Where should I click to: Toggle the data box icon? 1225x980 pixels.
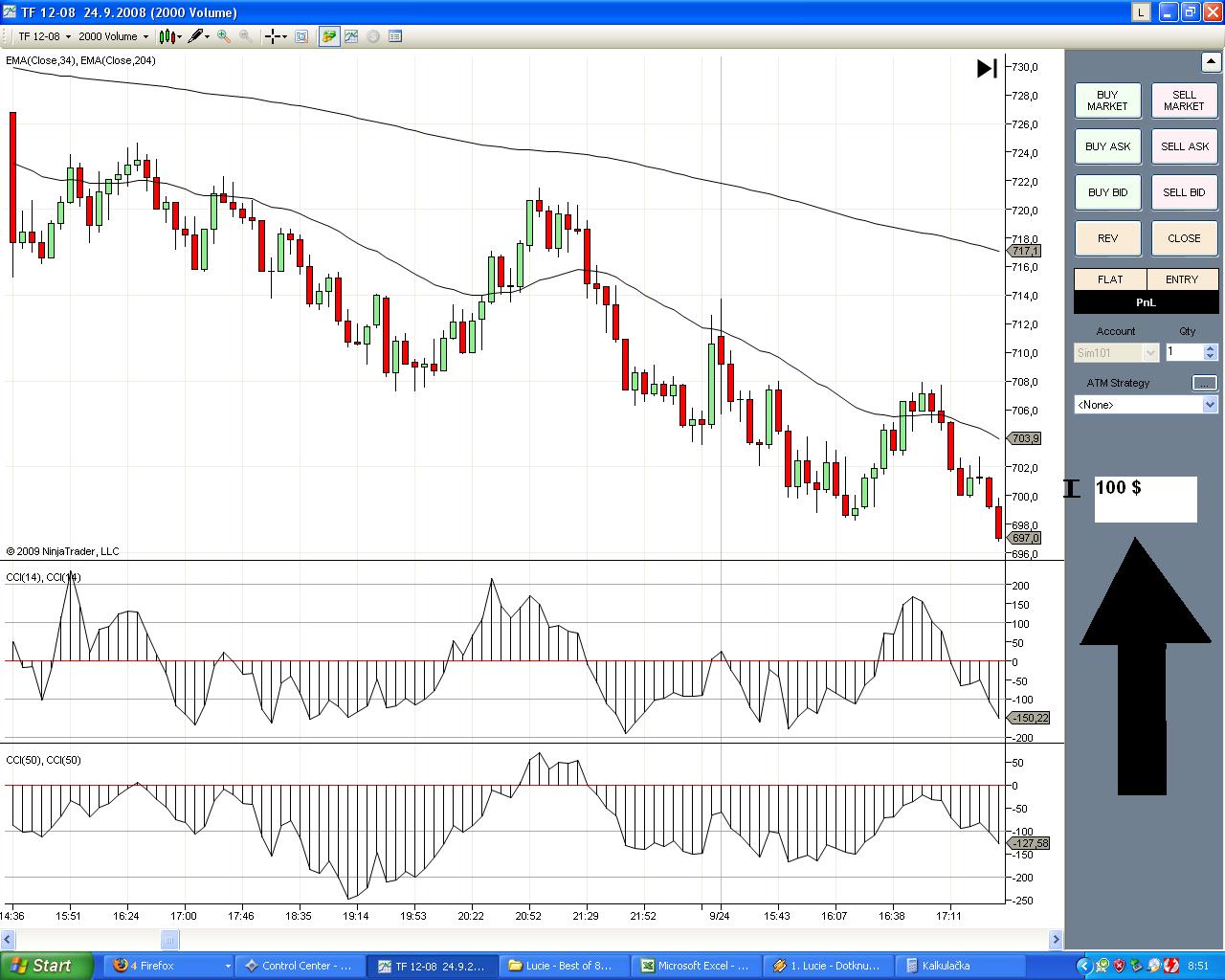[x=301, y=36]
